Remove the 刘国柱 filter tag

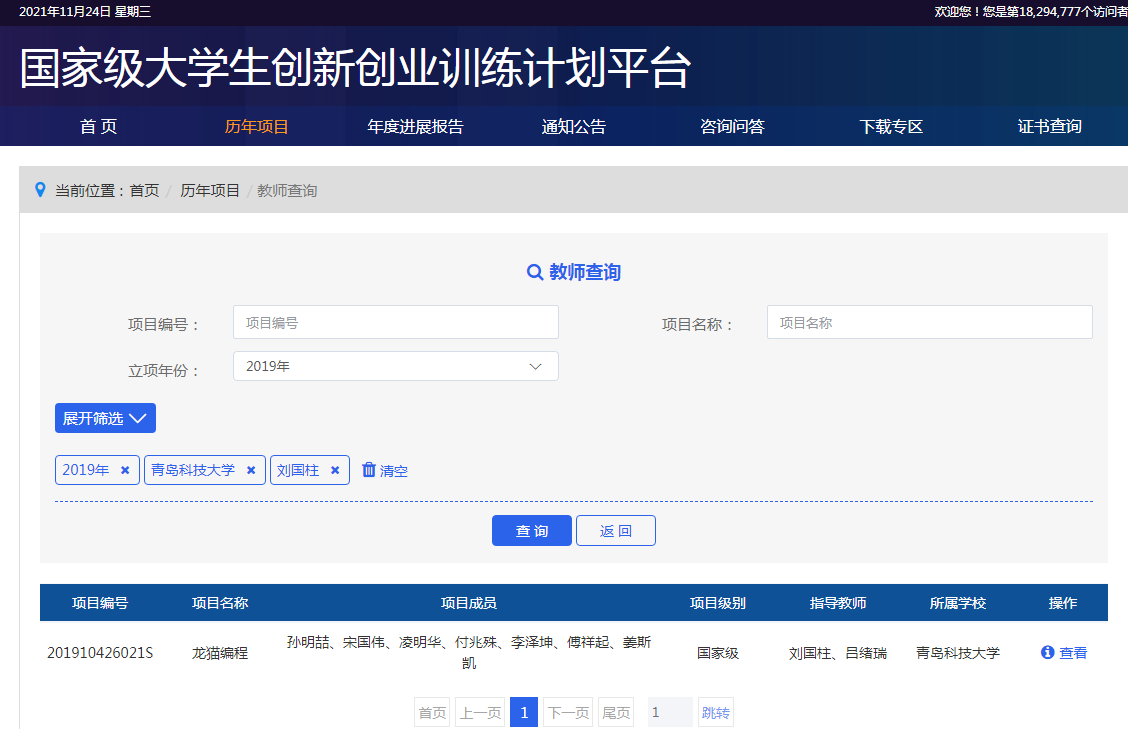click(335, 470)
